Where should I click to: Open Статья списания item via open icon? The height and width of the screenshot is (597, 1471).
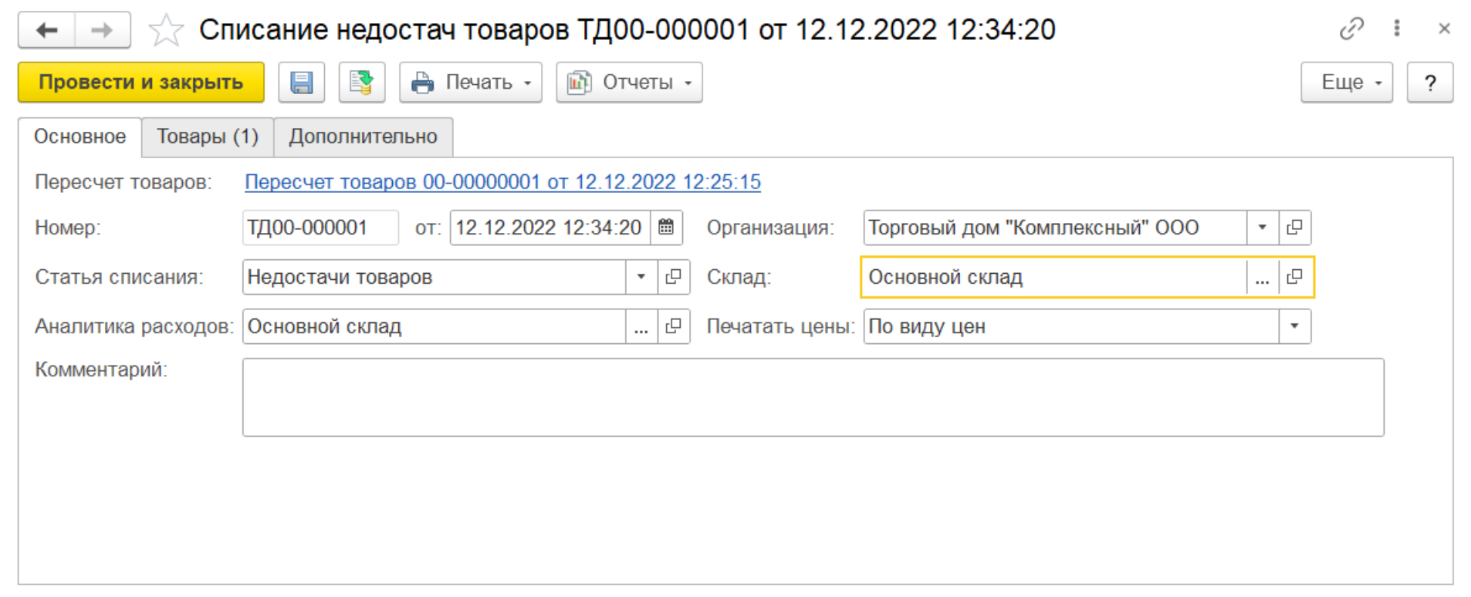coord(674,277)
